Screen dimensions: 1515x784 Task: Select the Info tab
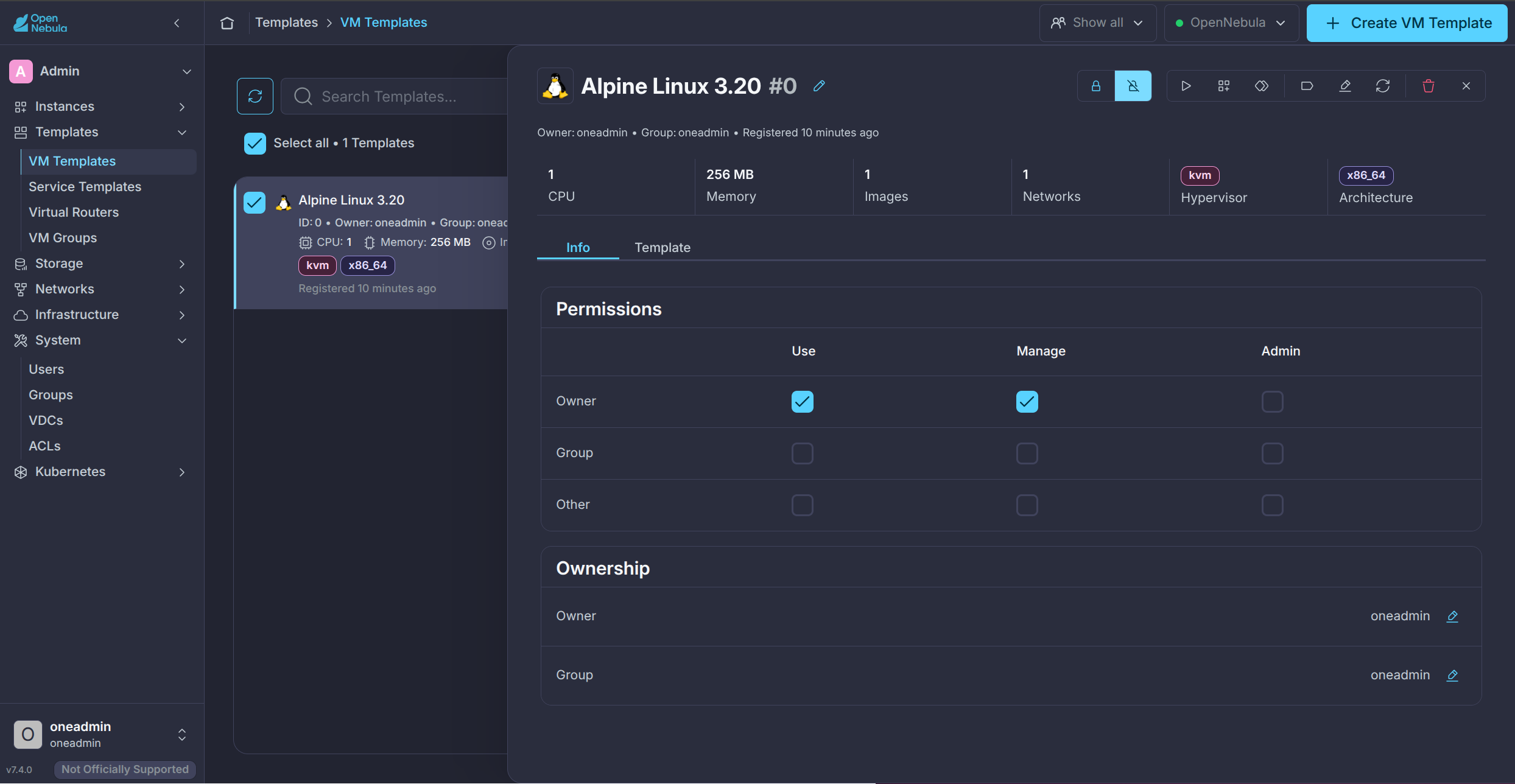[578, 248]
